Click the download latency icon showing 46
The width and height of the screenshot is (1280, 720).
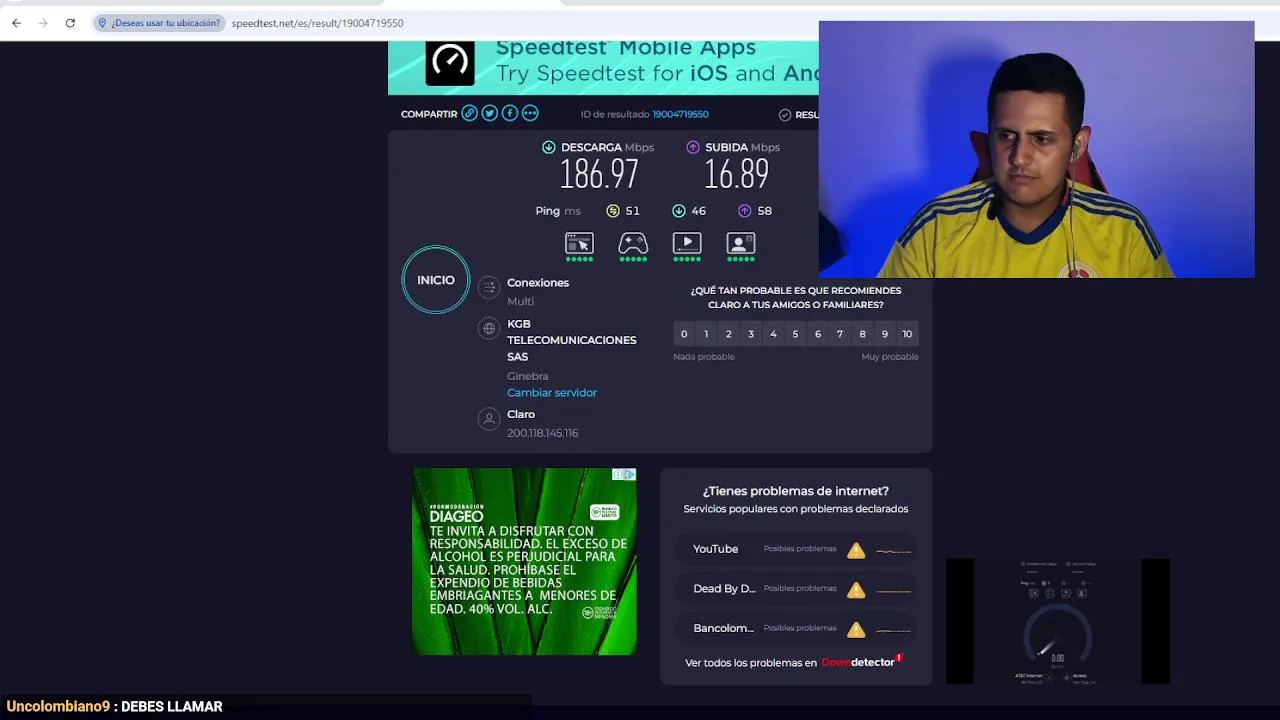678,211
